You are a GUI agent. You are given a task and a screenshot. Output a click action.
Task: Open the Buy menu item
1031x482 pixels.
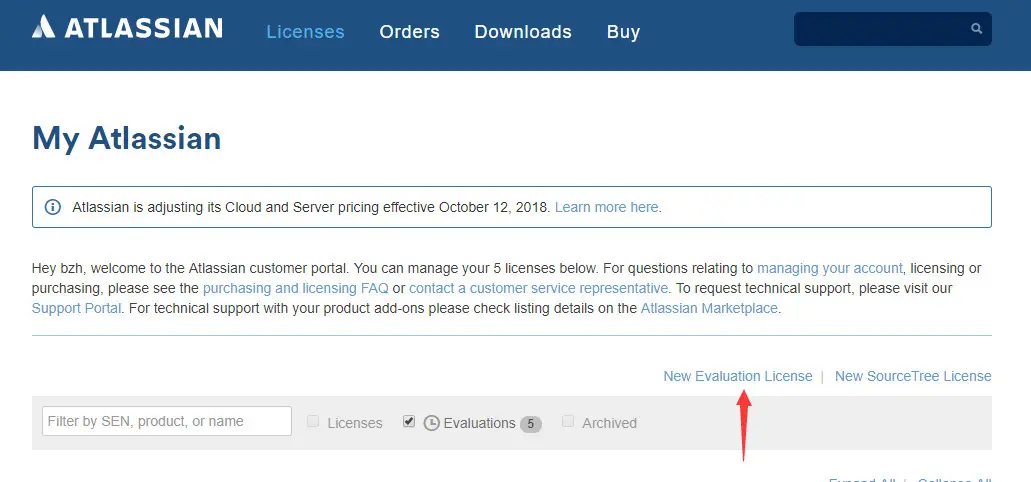623,32
